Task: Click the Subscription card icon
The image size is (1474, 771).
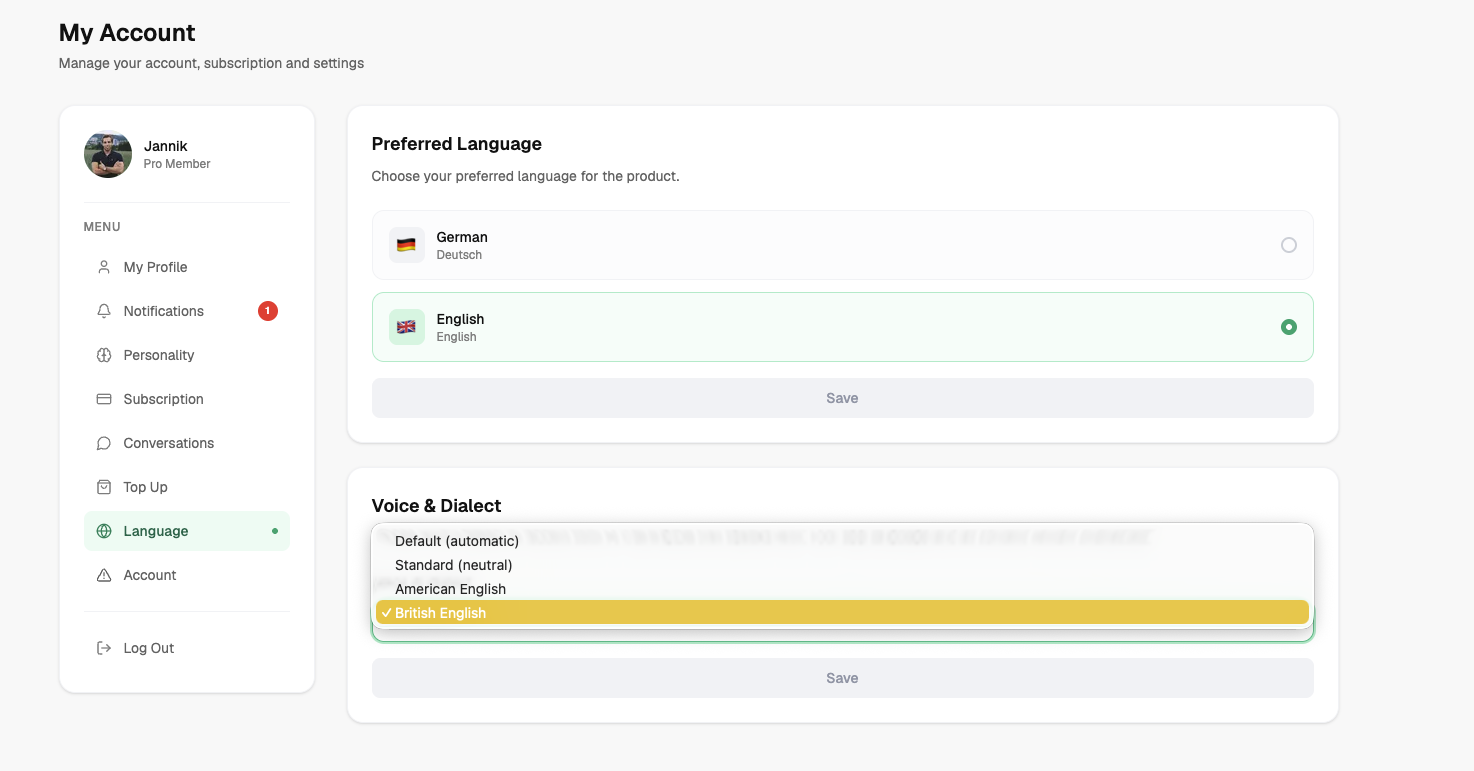Action: tap(104, 399)
